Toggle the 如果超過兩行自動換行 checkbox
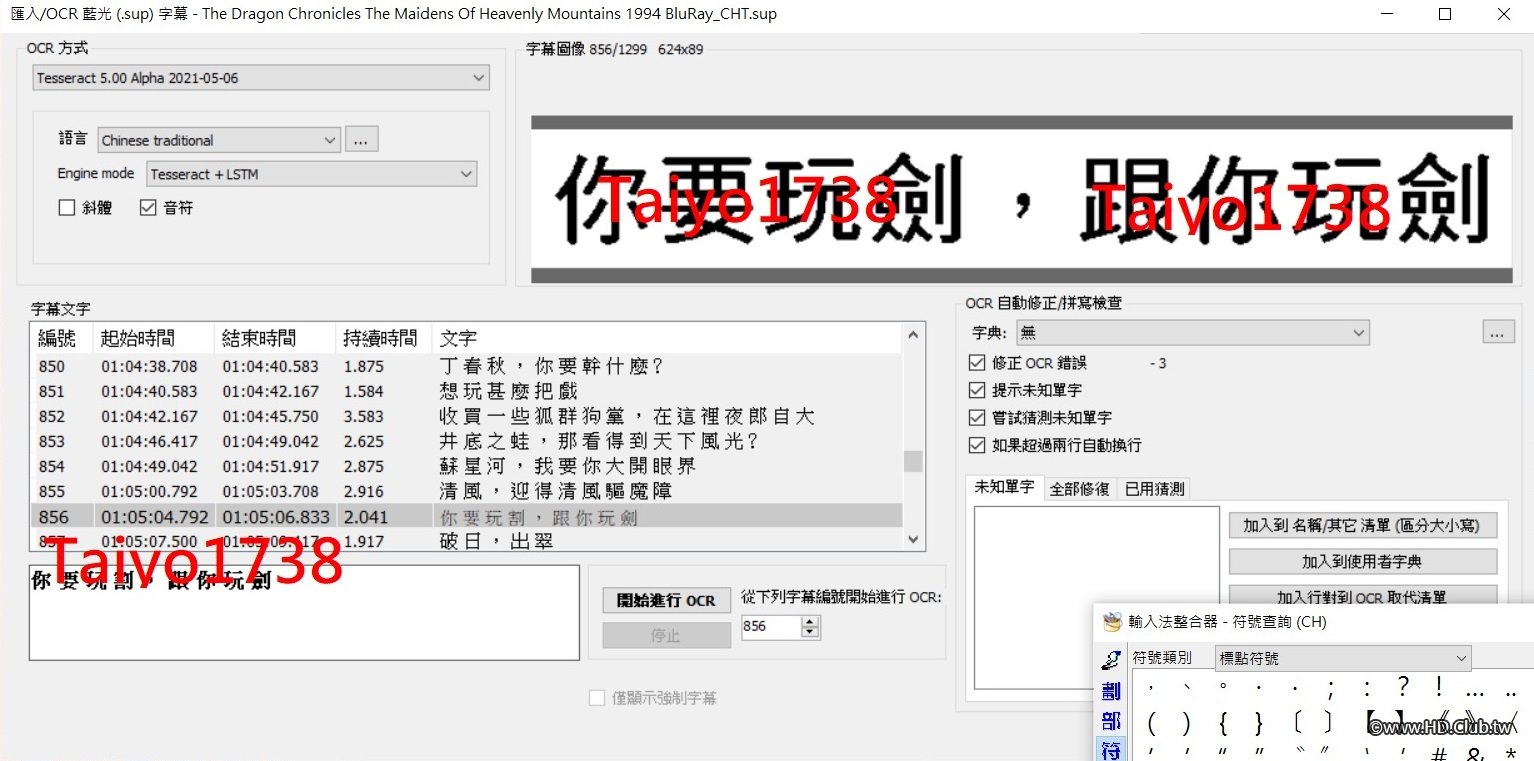 (x=977, y=445)
